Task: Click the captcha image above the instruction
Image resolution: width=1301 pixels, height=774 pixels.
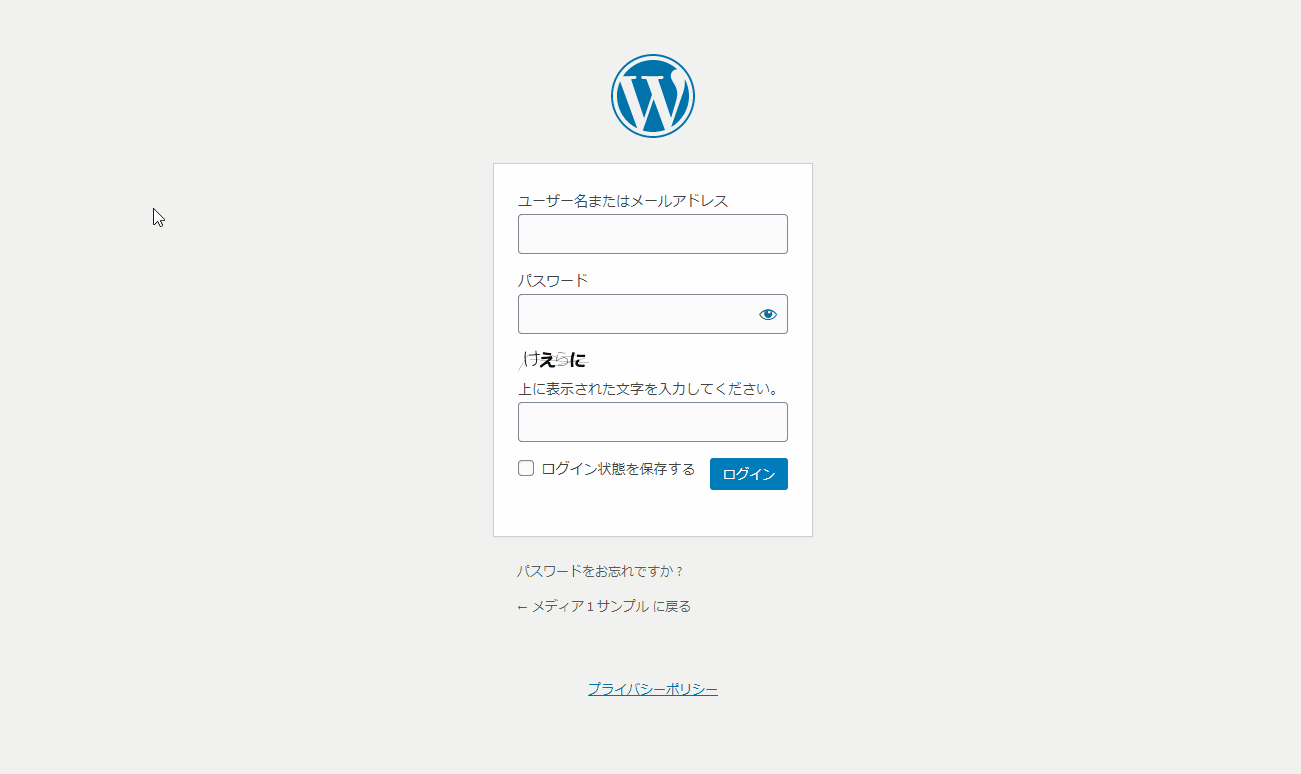Action: tap(553, 360)
